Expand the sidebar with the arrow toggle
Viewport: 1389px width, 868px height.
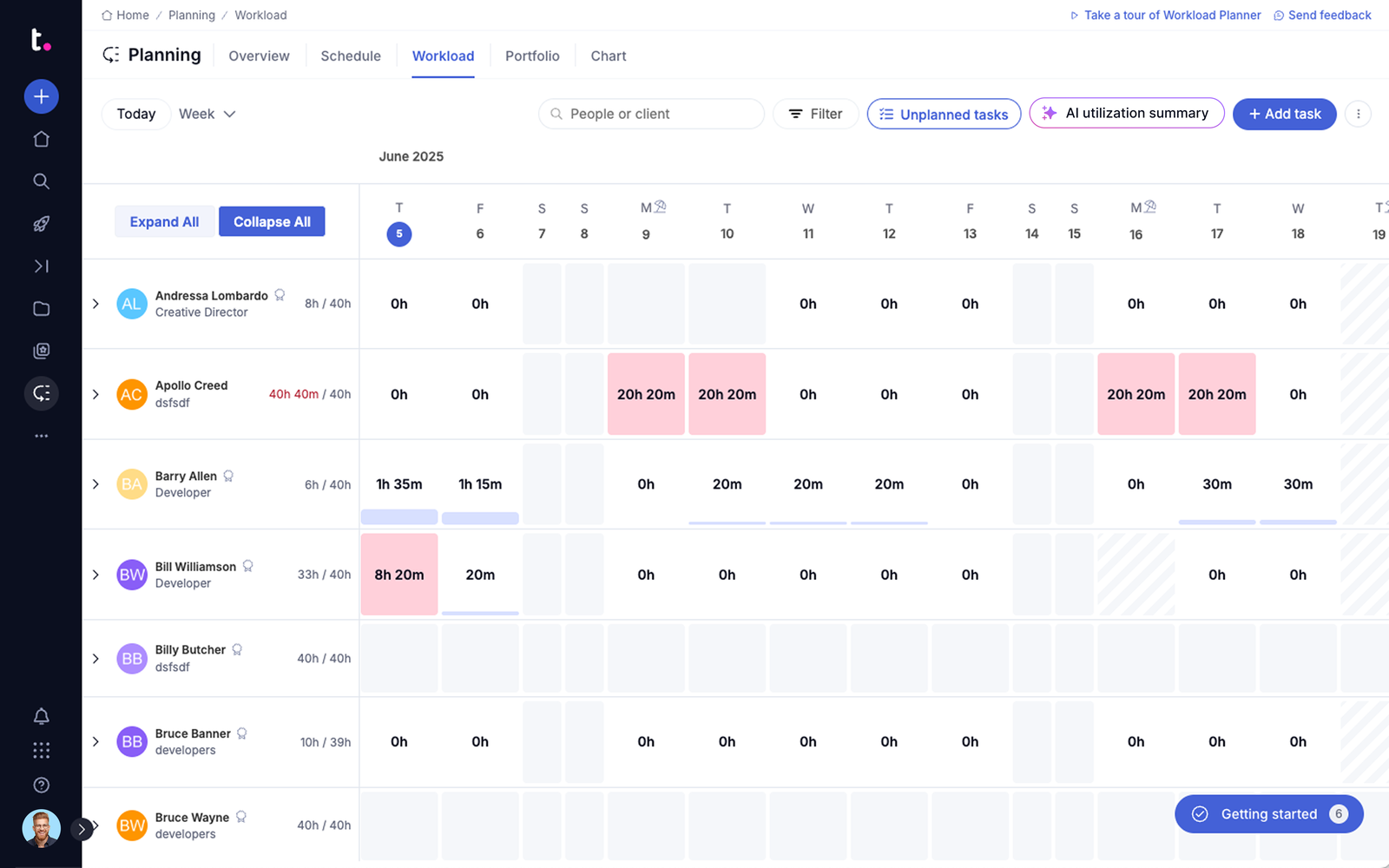[82, 829]
